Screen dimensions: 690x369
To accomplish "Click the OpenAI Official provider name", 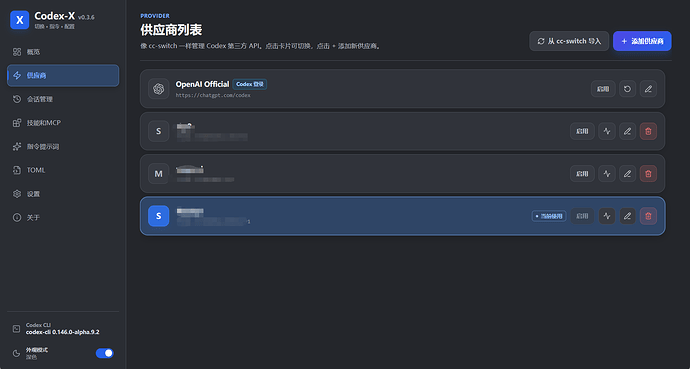I will coord(202,84).
